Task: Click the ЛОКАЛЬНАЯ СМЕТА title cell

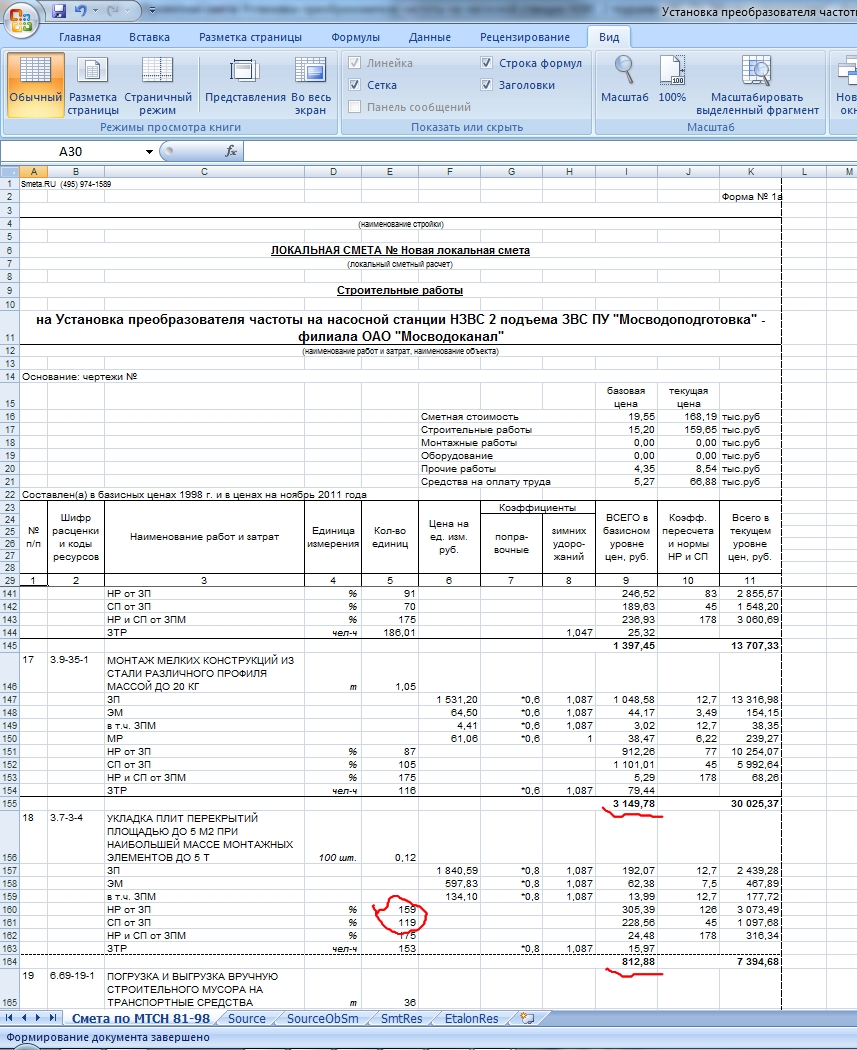Action: [x=400, y=250]
